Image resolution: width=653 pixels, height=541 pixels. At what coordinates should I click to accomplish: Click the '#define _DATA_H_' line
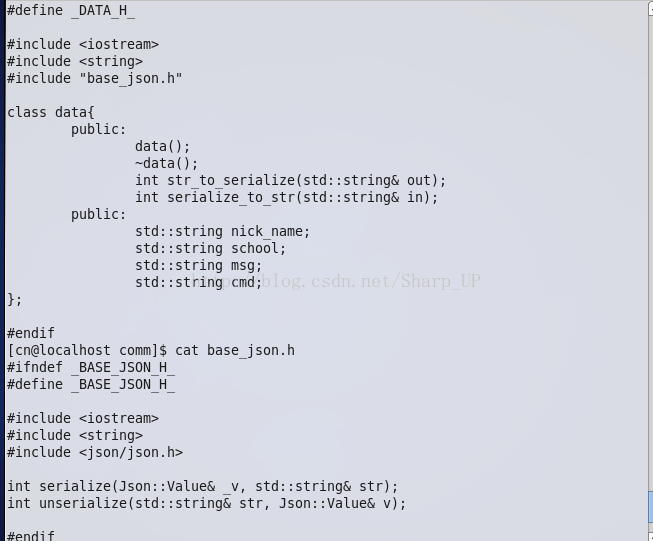[x=71, y=10]
